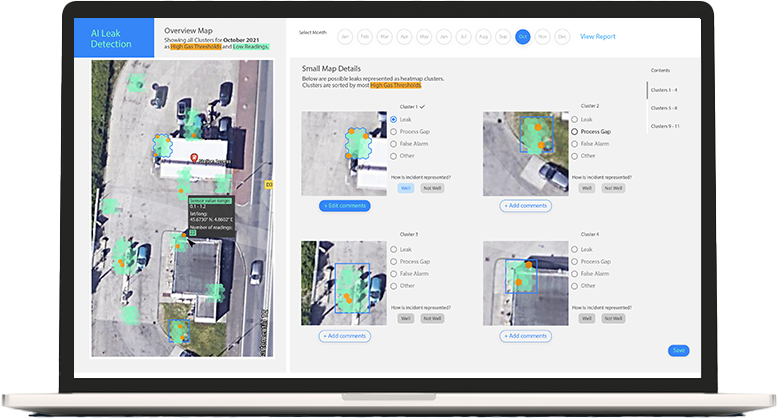The image size is (778, 419).
Task: Click Well button for Cluster 2
Action: pos(587,188)
